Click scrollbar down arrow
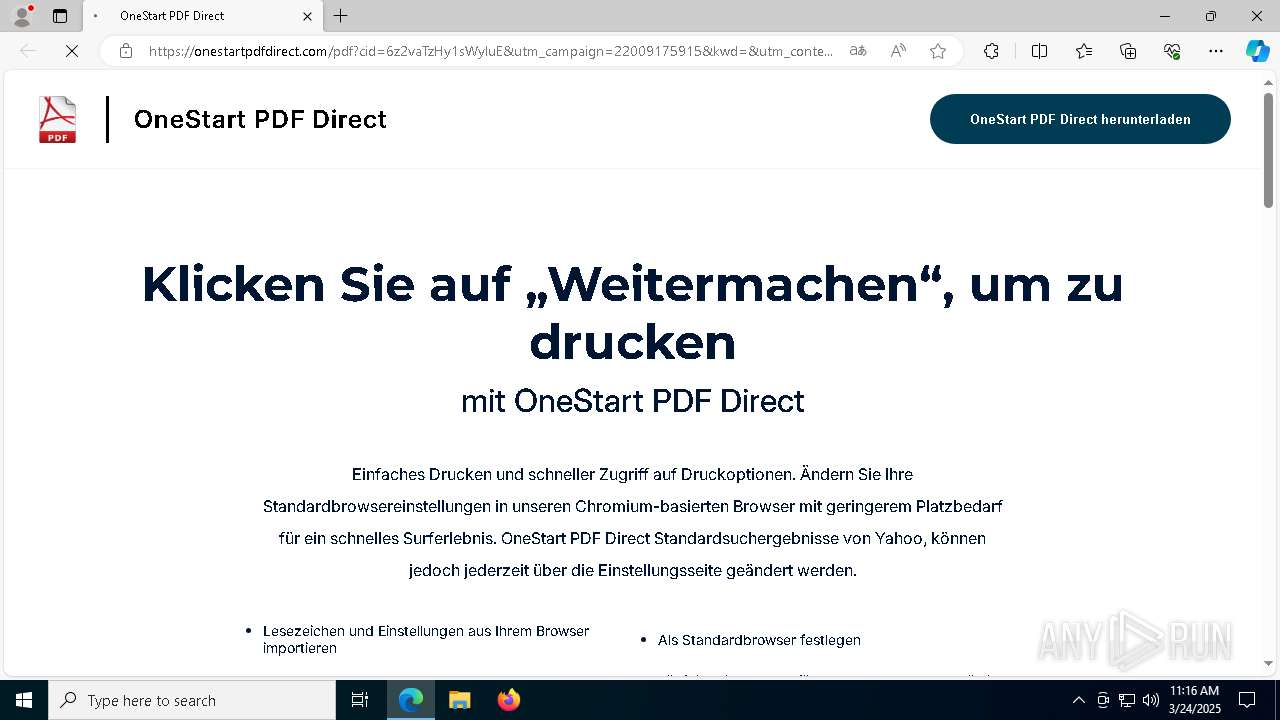The width and height of the screenshot is (1280, 720). [1268, 663]
